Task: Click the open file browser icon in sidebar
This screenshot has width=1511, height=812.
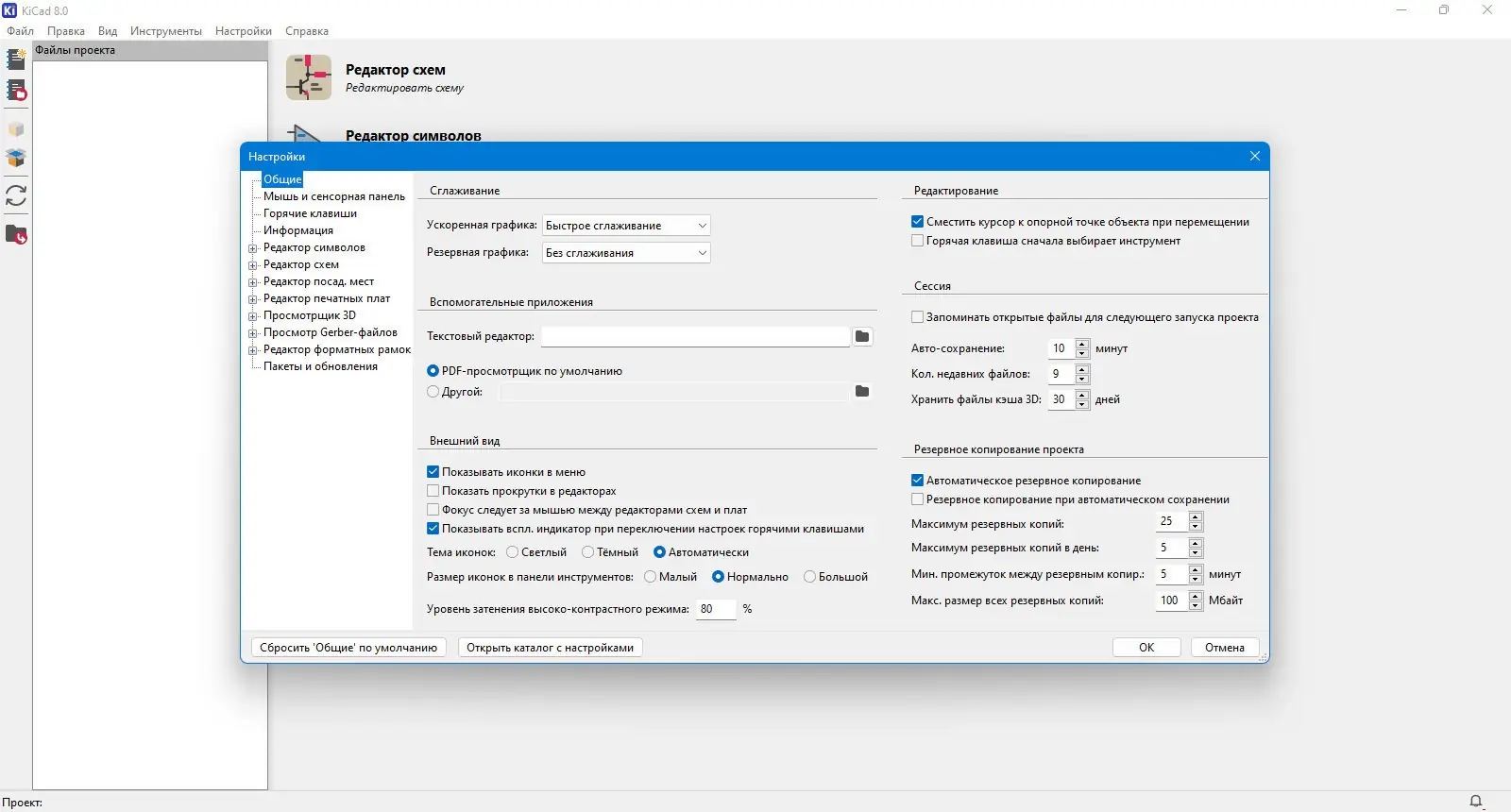Action: click(16, 234)
